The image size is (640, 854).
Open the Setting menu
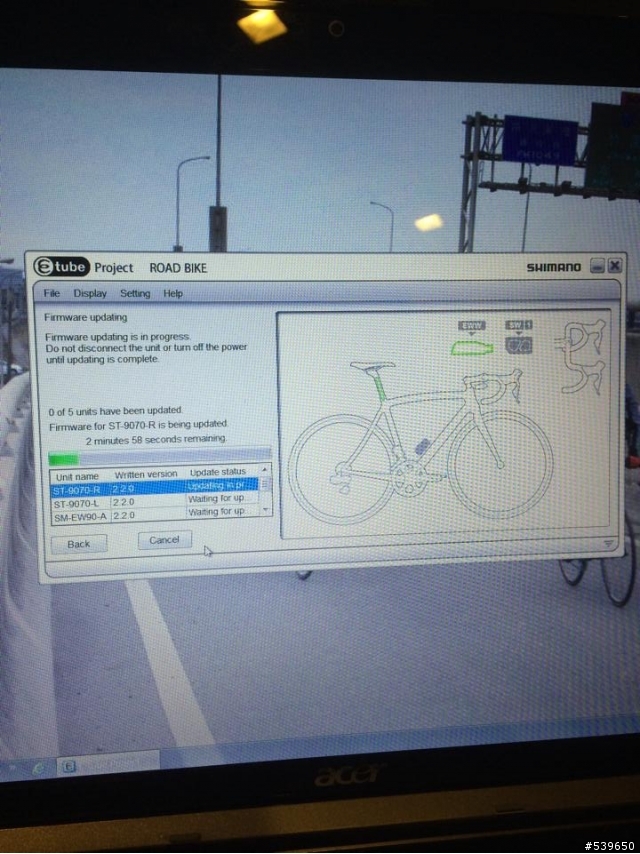pos(135,293)
